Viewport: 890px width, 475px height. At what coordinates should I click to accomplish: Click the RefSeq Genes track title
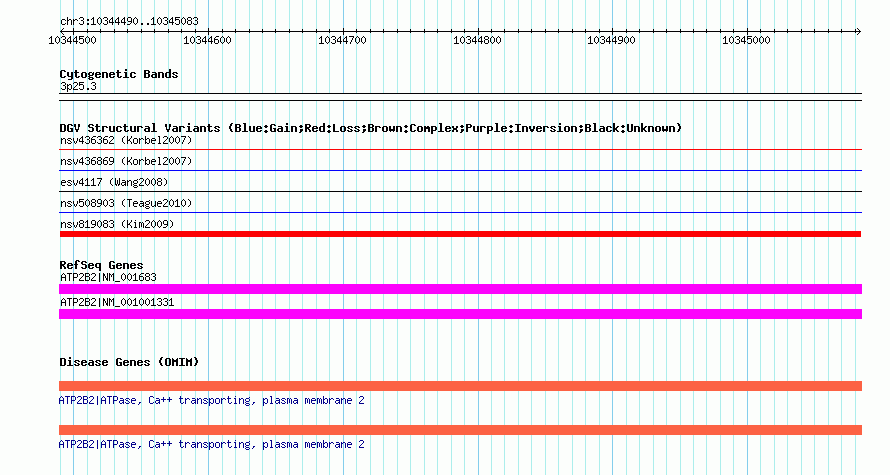tap(101, 265)
